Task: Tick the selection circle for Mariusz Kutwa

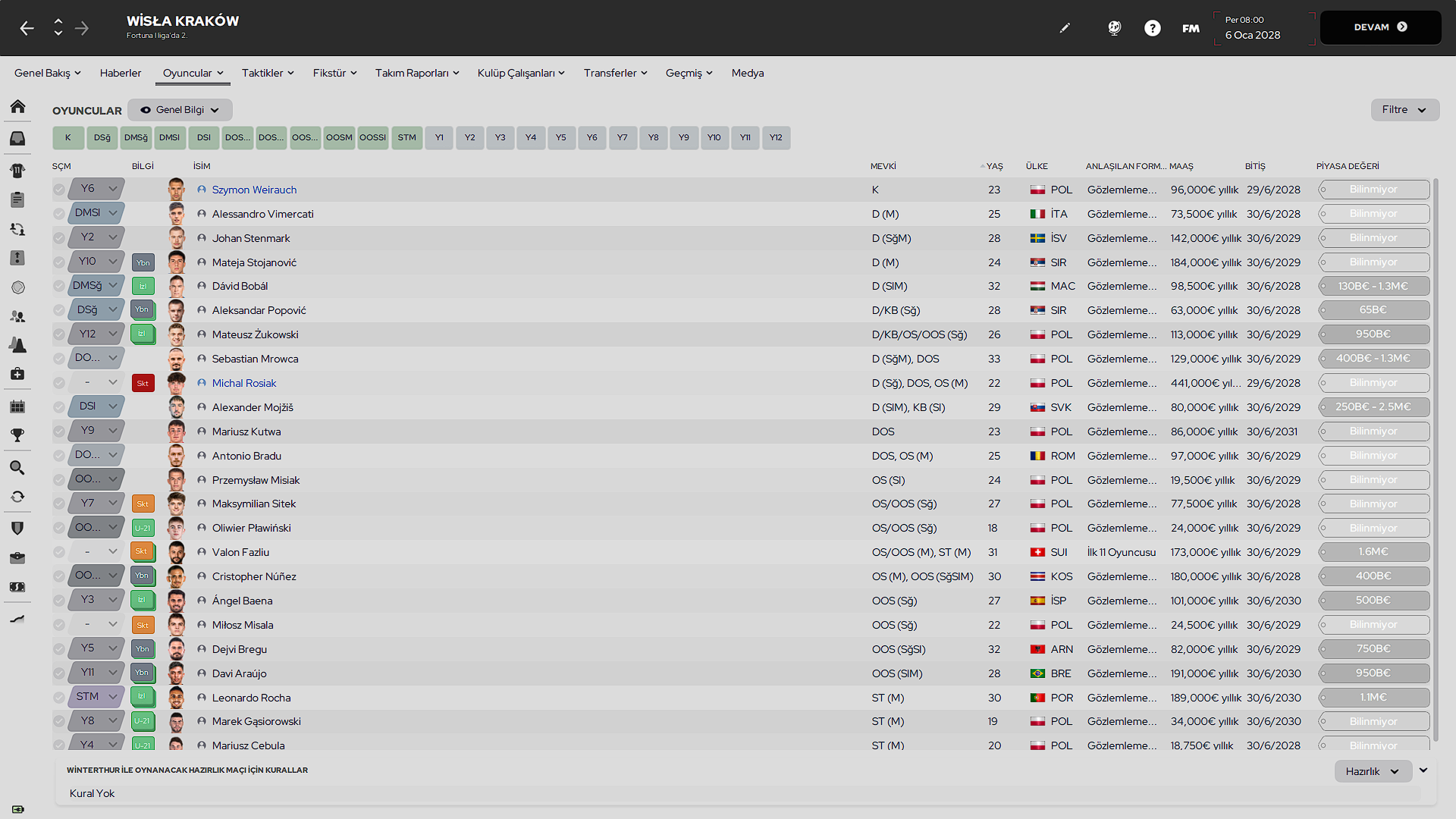Action: [x=59, y=431]
